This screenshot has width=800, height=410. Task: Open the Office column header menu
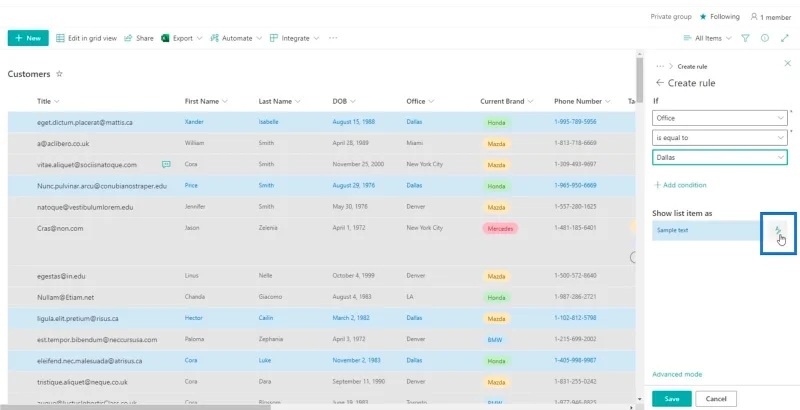click(420, 101)
